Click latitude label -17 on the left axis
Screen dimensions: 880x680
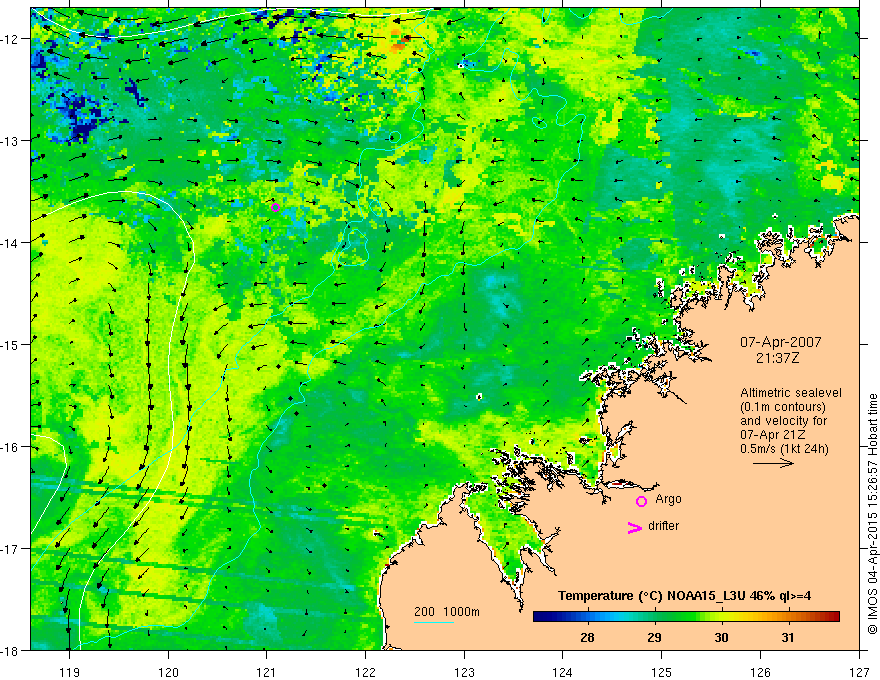coord(11,549)
